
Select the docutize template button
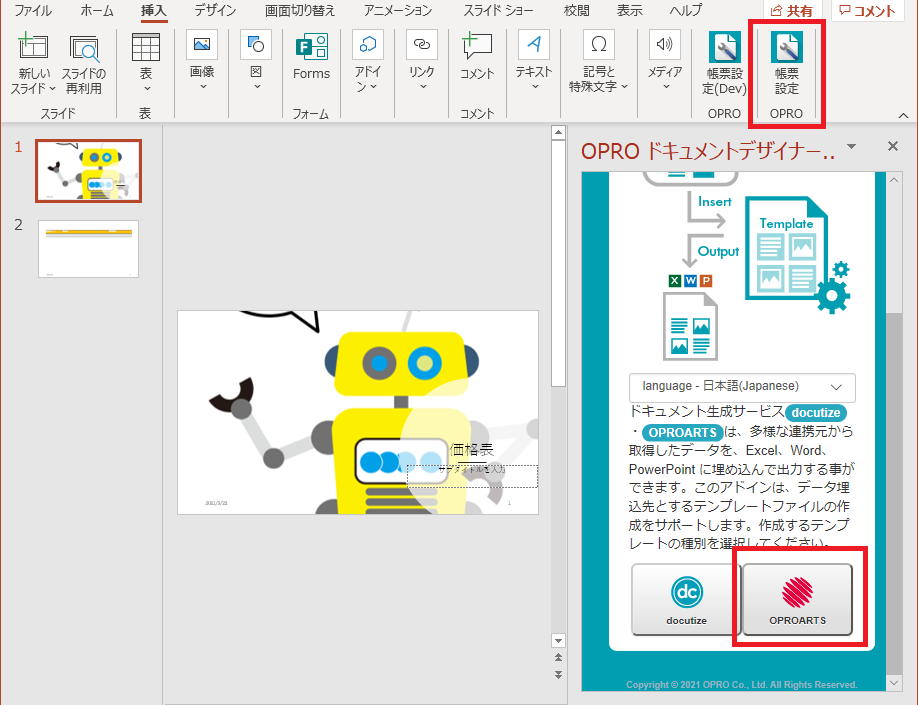coord(686,599)
